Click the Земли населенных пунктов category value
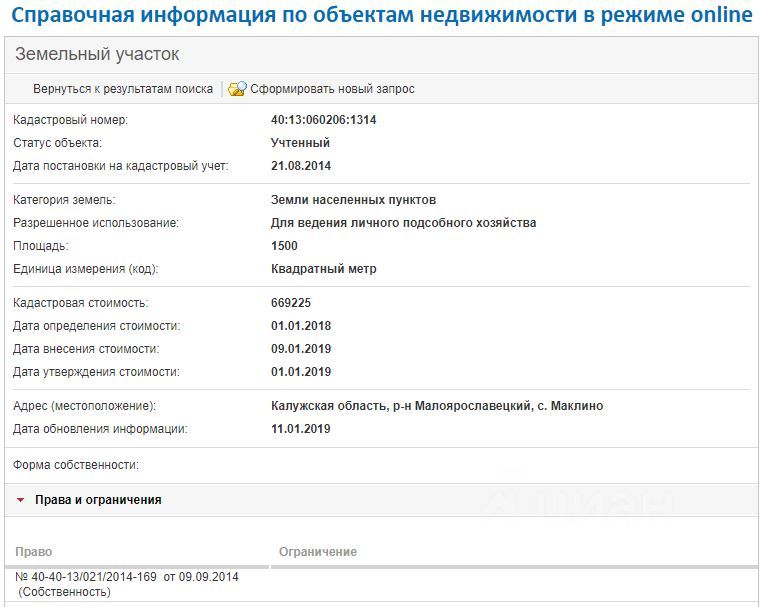 pyautogui.click(x=353, y=200)
